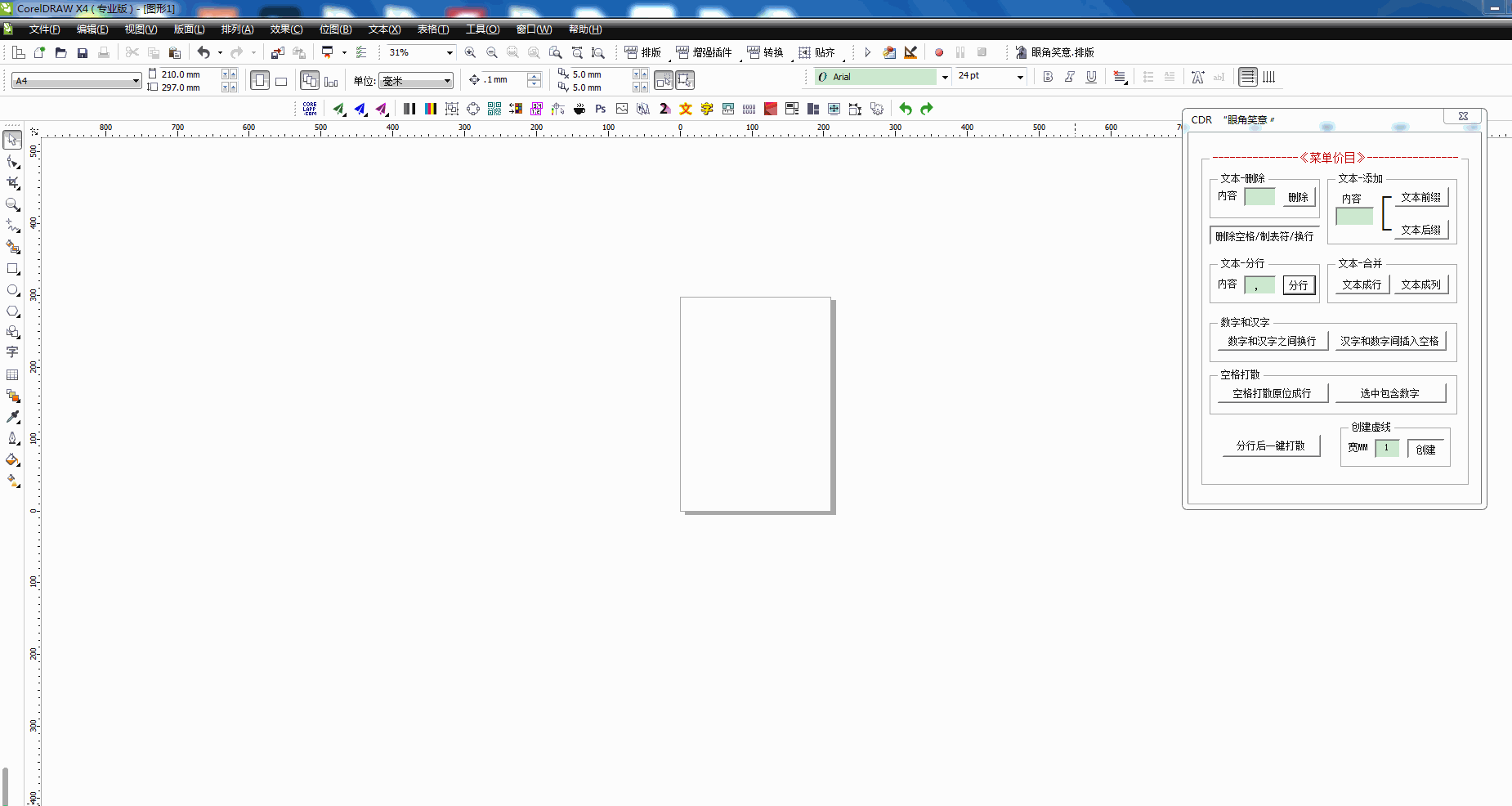Click the QR code plugin icon
The height and width of the screenshot is (806, 1512).
coord(494,109)
